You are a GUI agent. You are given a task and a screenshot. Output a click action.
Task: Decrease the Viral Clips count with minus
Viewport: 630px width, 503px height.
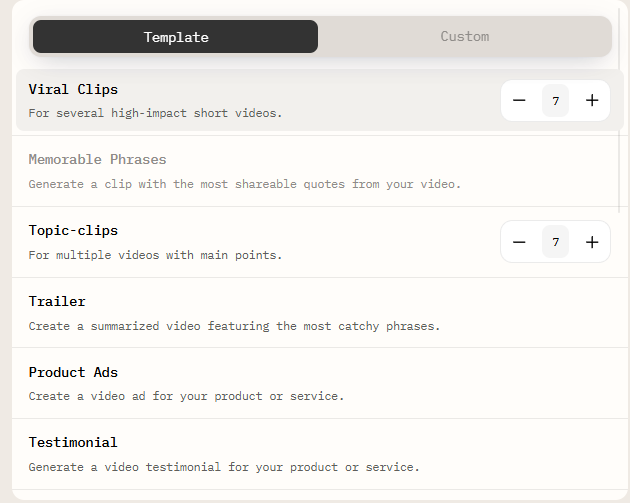click(519, 100)
